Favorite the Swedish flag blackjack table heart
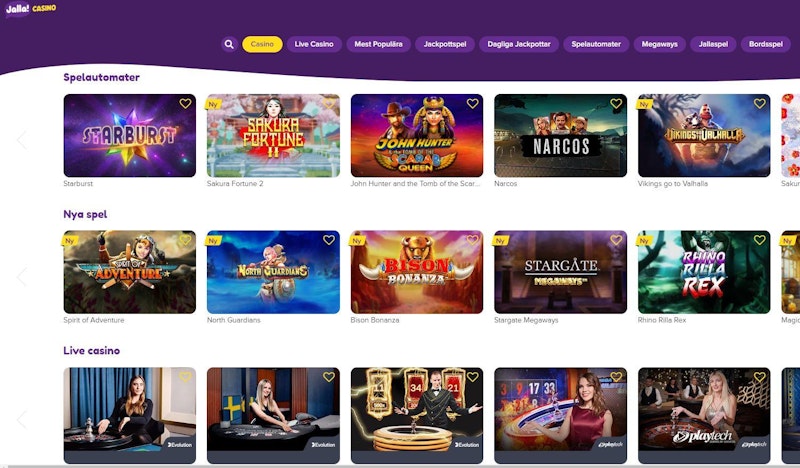 (329, 377)
